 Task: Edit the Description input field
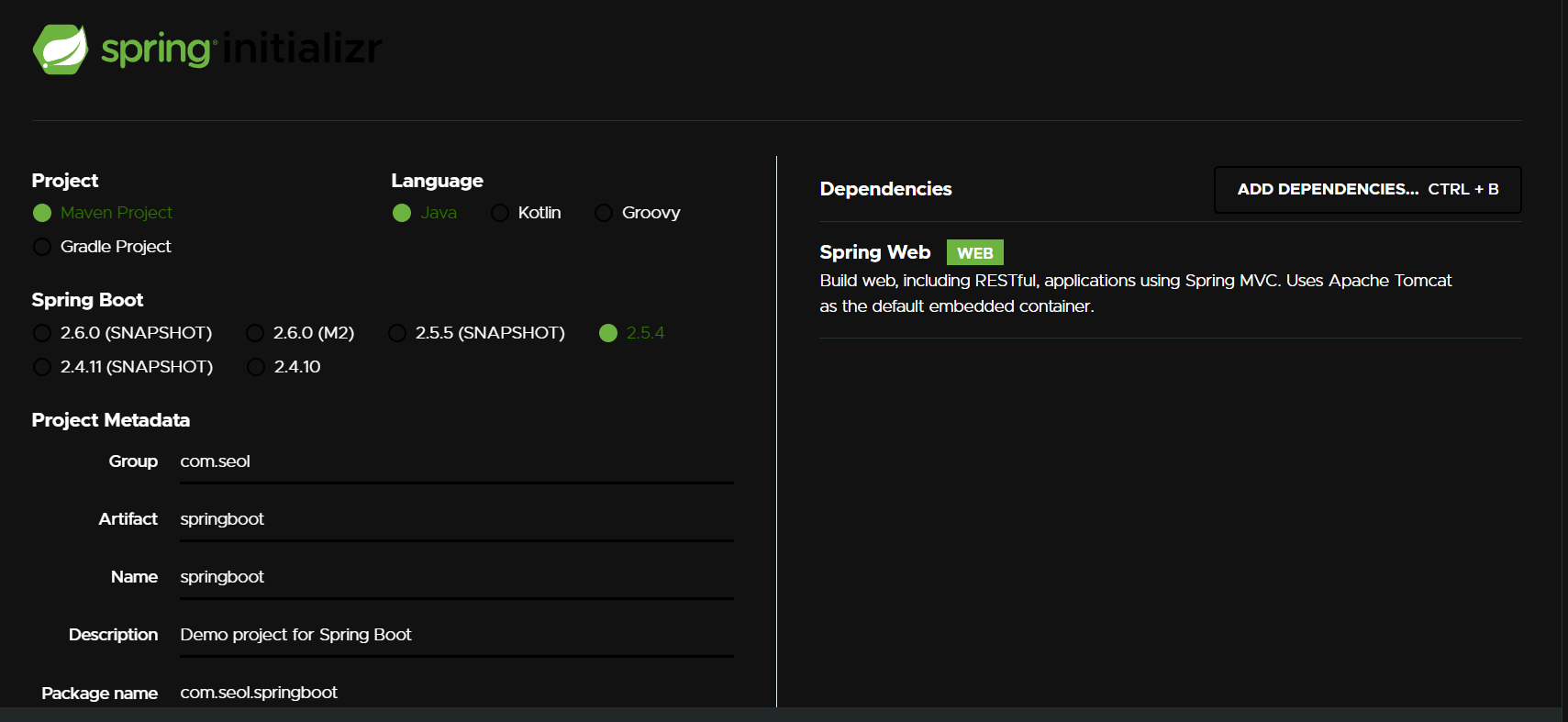pos(456,635)
